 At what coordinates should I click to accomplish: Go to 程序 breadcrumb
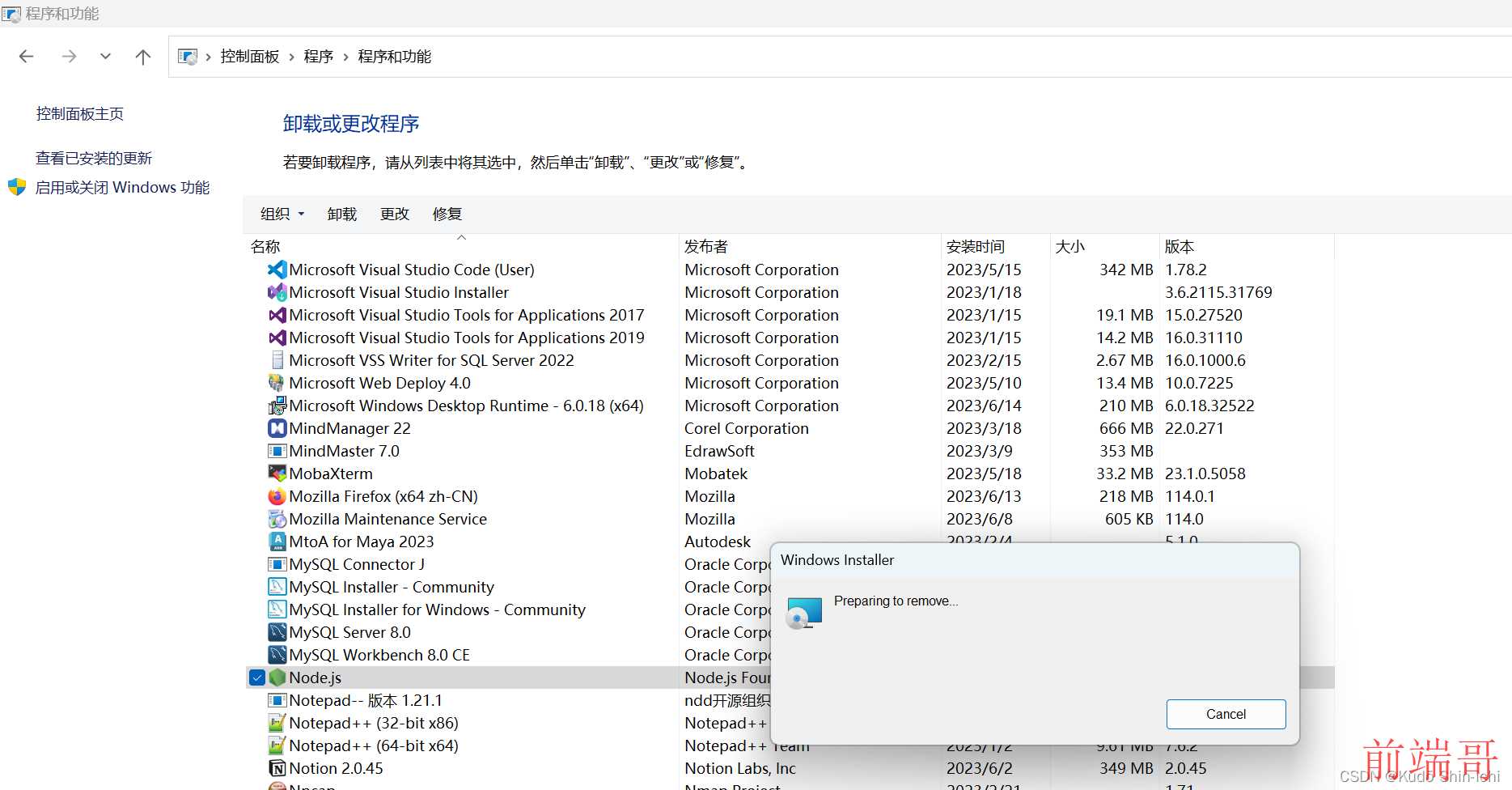tap(319, 57)
